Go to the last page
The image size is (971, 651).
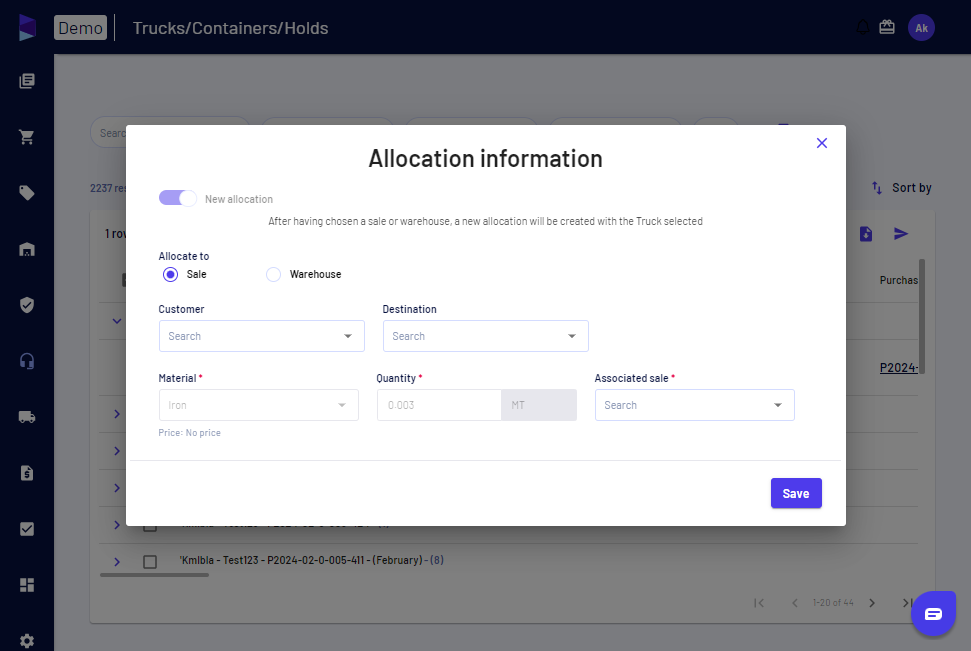click(907, 603)
